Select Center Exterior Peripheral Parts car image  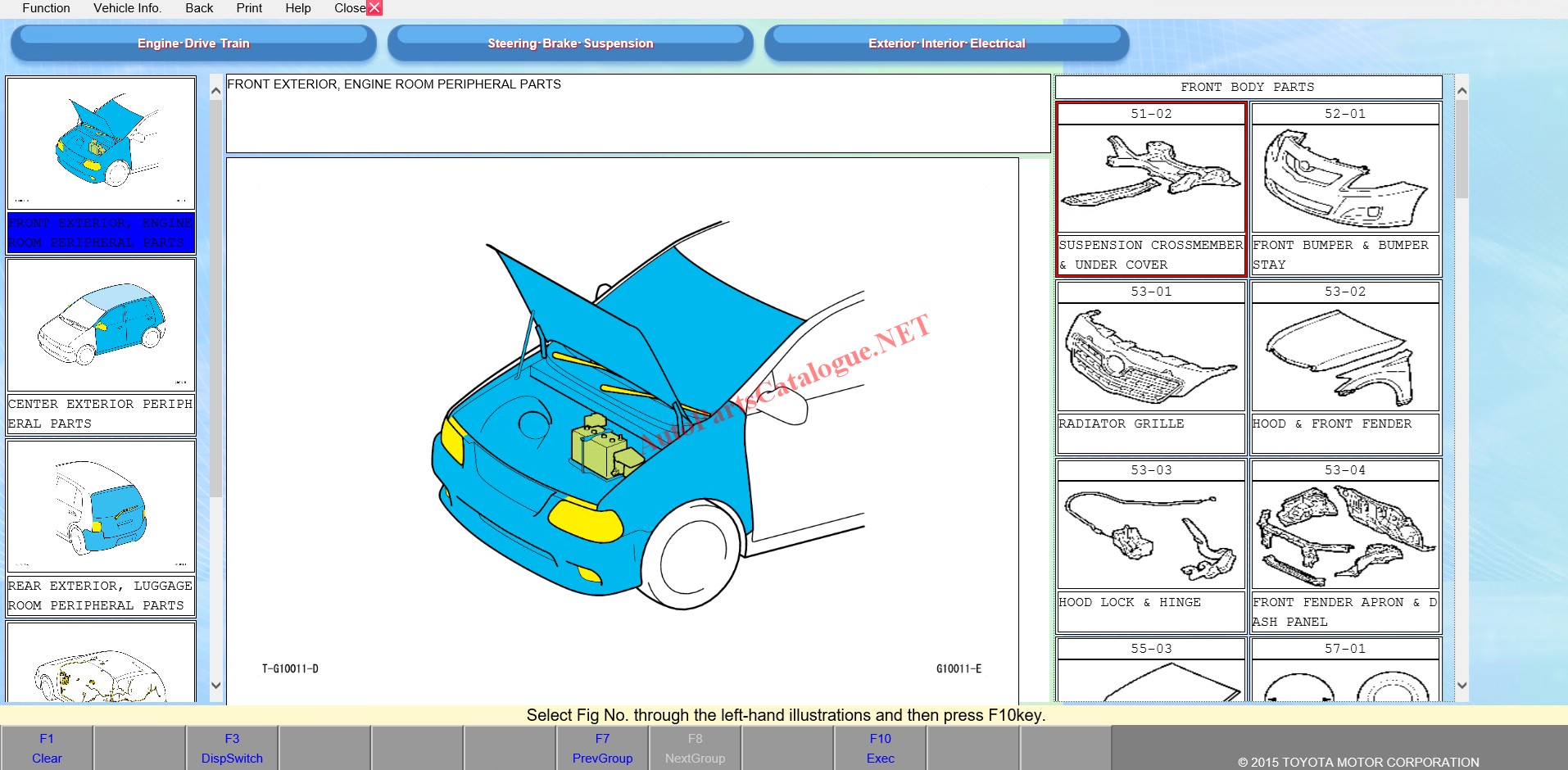click(x=102, y=326)
